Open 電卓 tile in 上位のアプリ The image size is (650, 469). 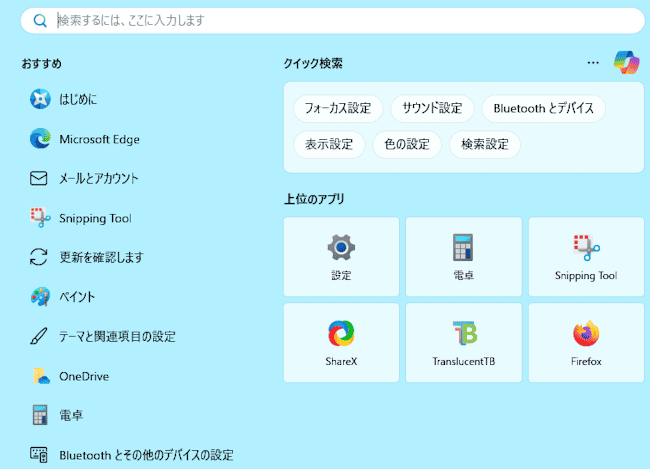pos(463,257)
